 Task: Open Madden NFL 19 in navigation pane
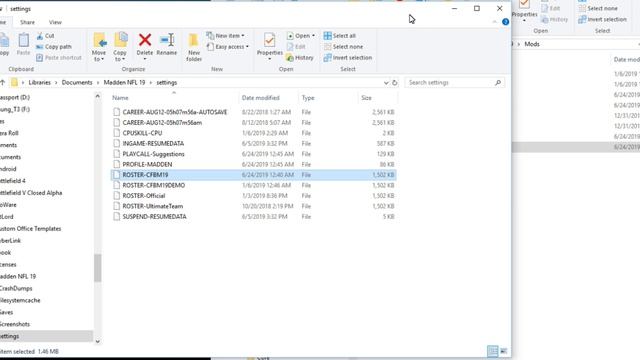pos(18,277)
